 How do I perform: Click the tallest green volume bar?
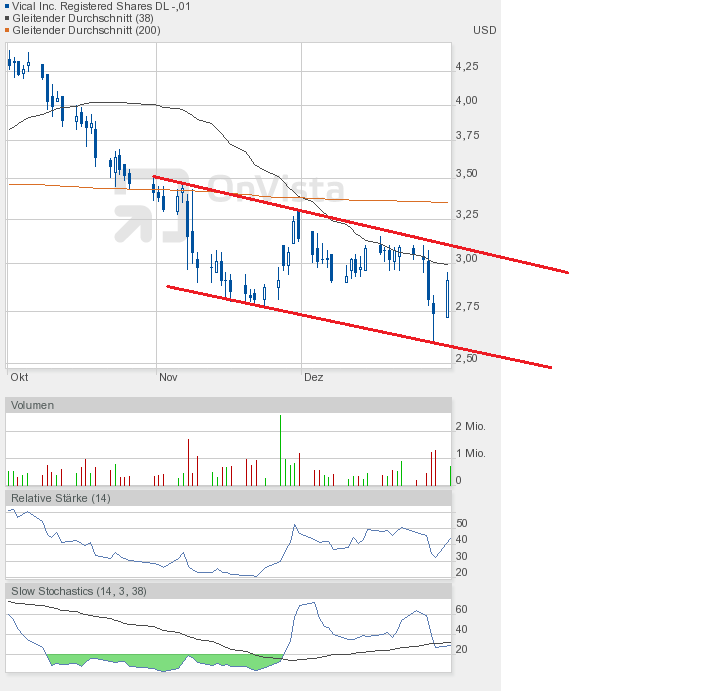(x=280, y=450)
